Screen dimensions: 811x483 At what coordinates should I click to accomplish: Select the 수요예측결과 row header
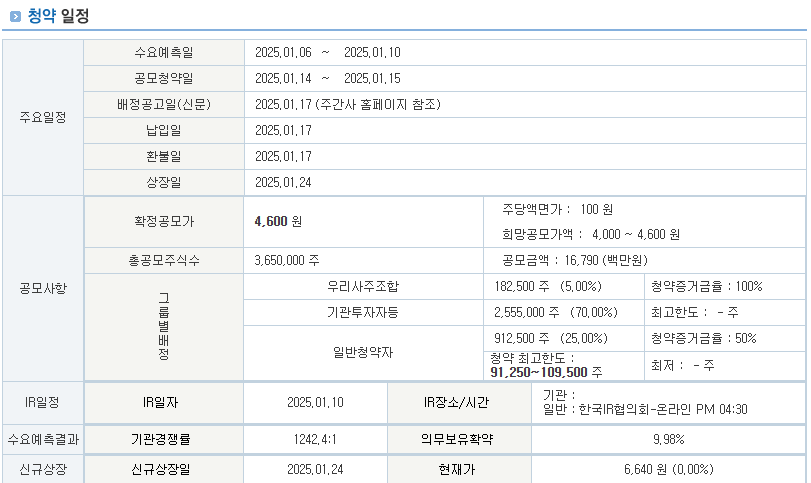coord(43,440)
